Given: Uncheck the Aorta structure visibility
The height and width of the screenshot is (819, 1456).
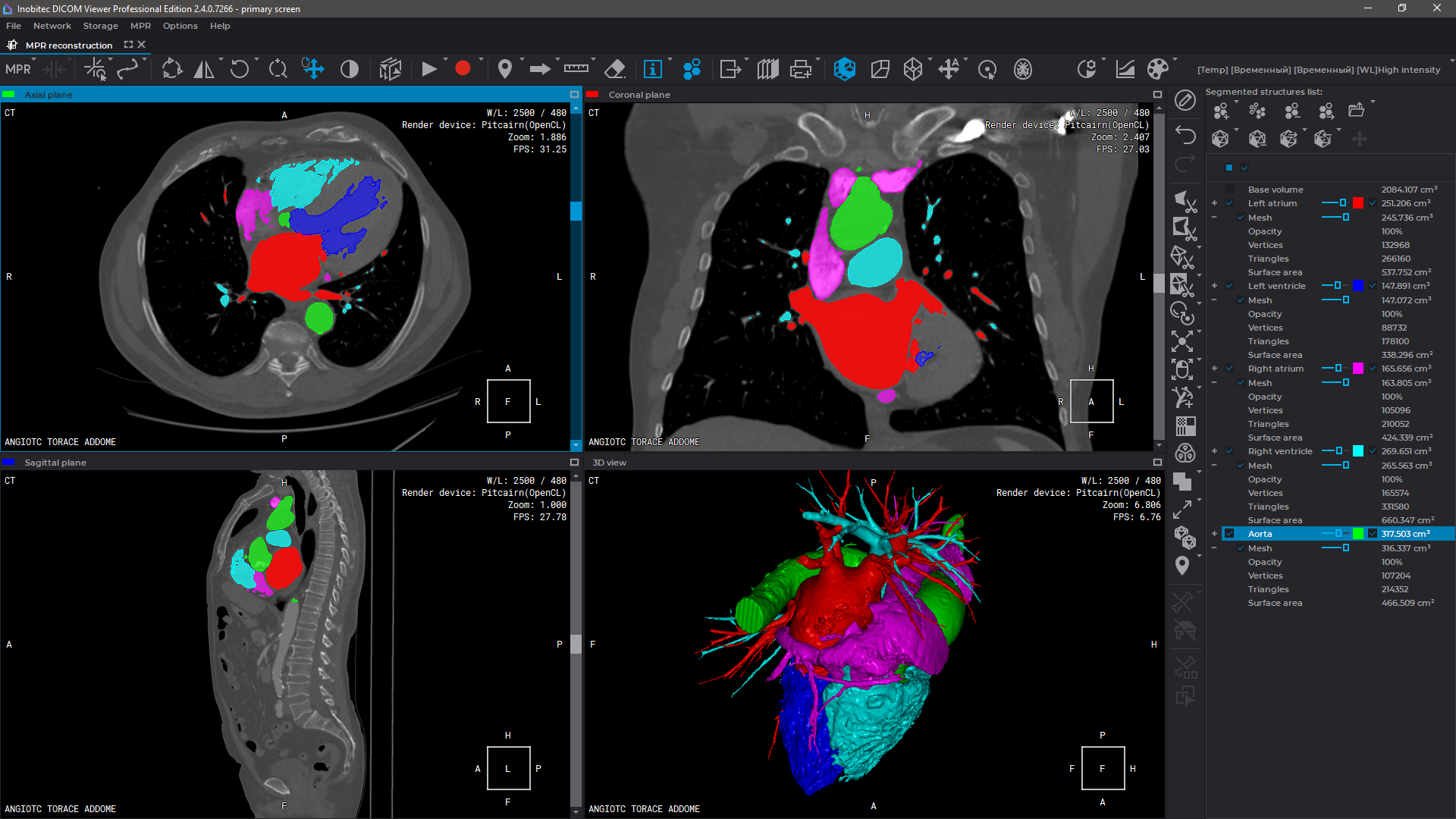Looking at the screenshot, I should coord(1229,533).
